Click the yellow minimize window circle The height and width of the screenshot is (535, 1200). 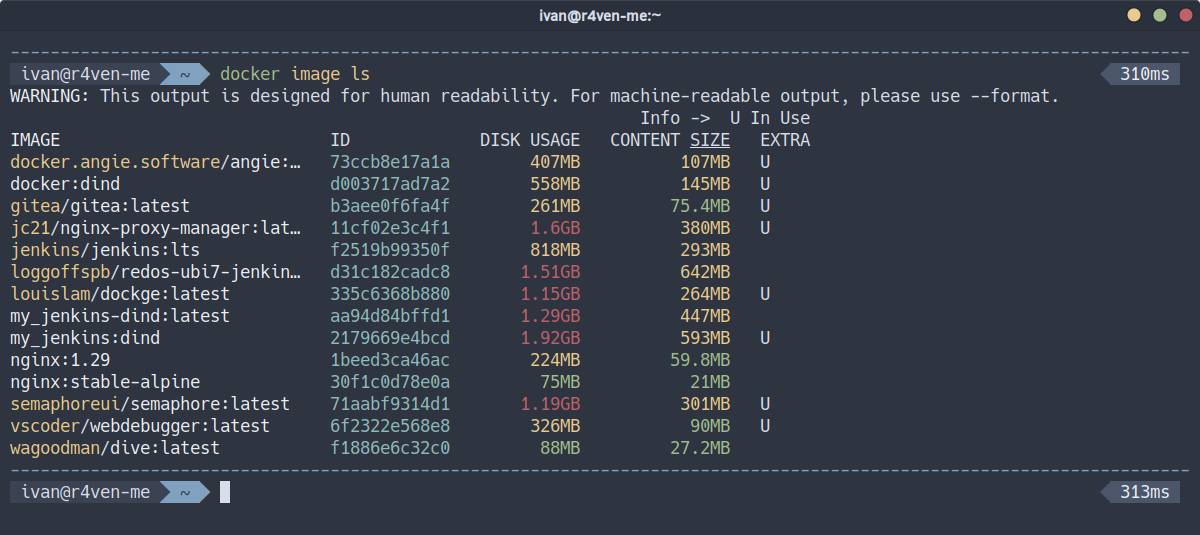(x=1134, y=15)
